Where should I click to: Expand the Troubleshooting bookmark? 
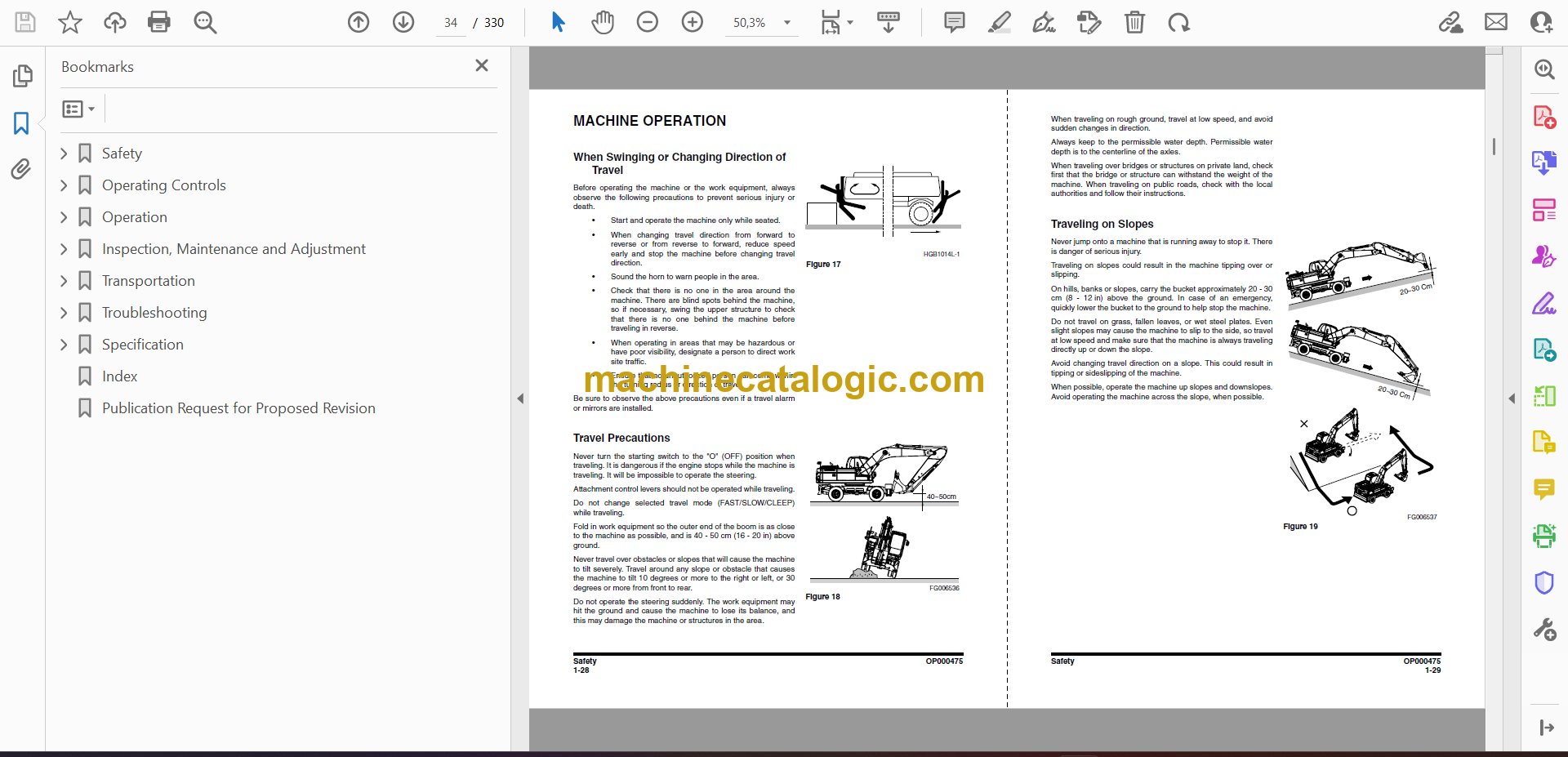64,313
